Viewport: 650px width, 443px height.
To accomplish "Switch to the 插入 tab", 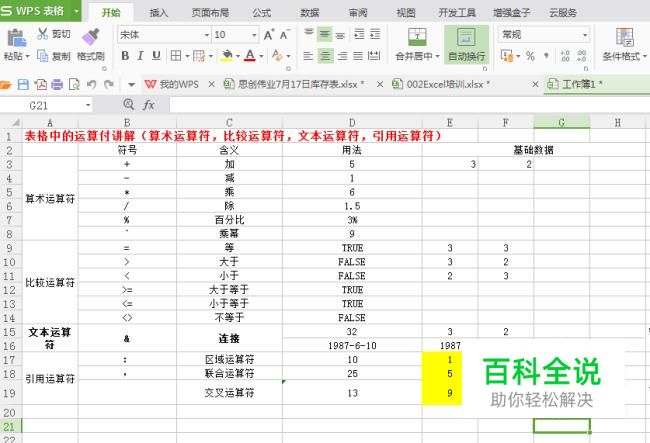I will pyautogui.click(x=158, y=13).
